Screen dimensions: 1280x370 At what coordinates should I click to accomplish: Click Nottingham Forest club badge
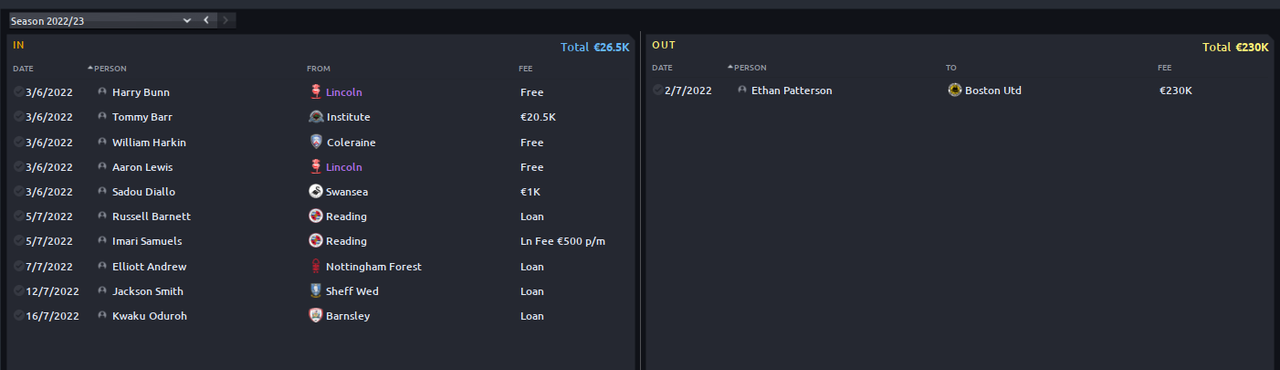316,266
